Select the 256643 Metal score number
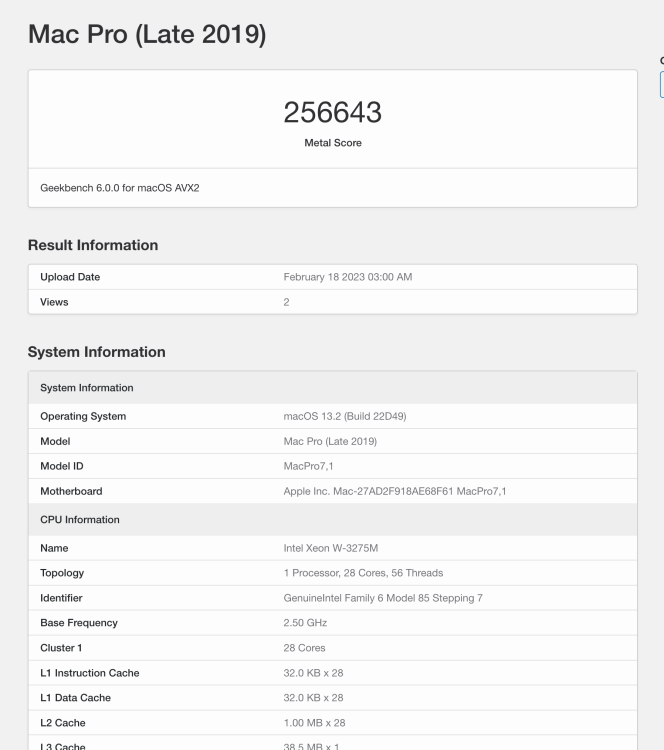 coord(332,112)
